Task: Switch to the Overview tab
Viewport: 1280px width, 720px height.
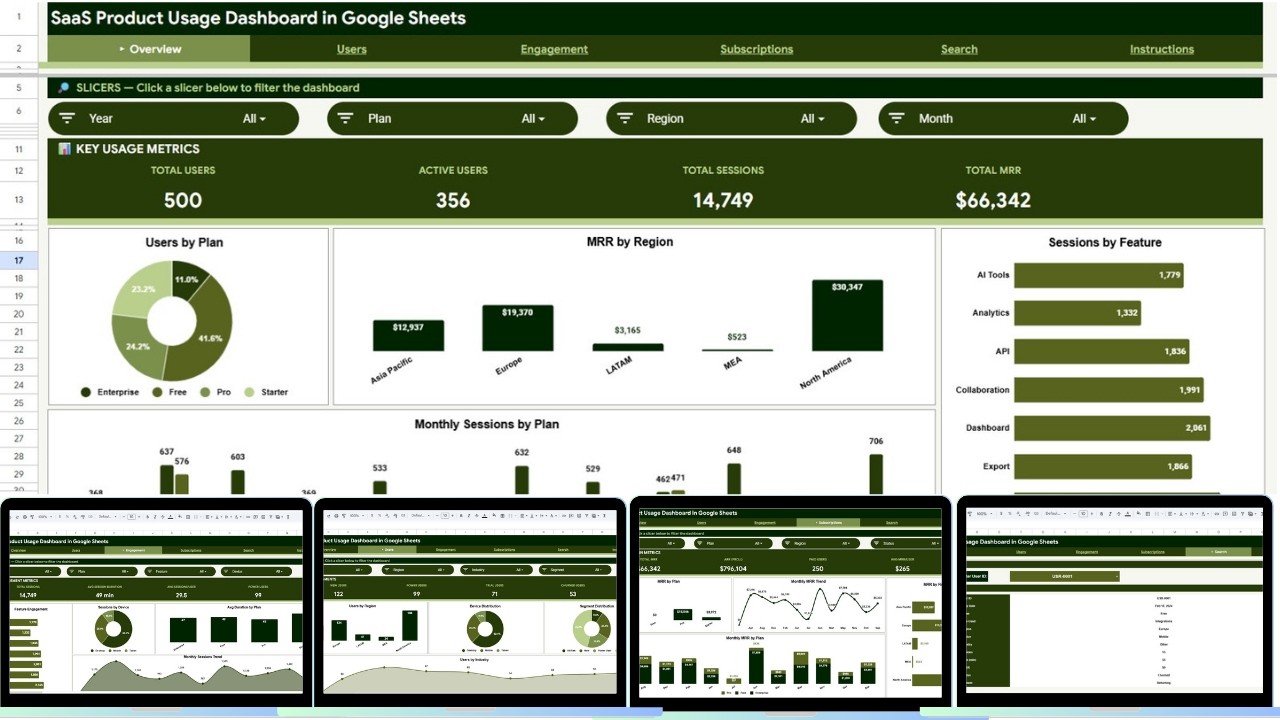Action: coord(149,49)
